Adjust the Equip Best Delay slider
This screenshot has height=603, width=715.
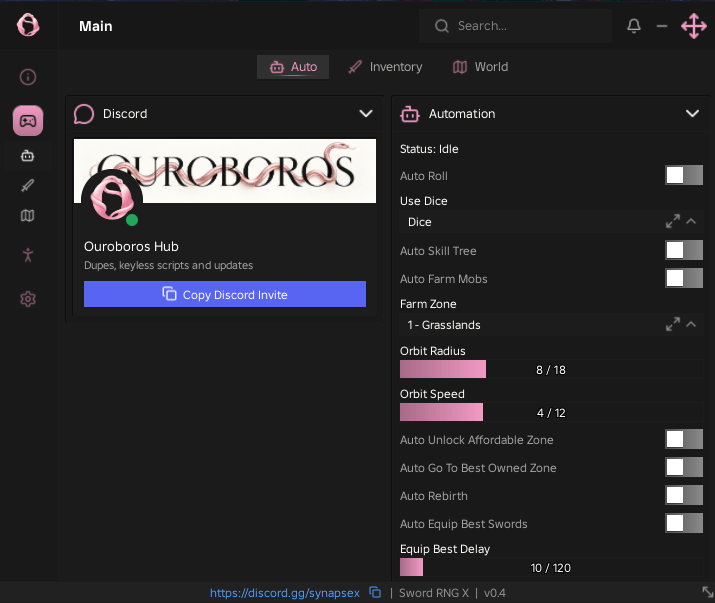tap(551, 567)
